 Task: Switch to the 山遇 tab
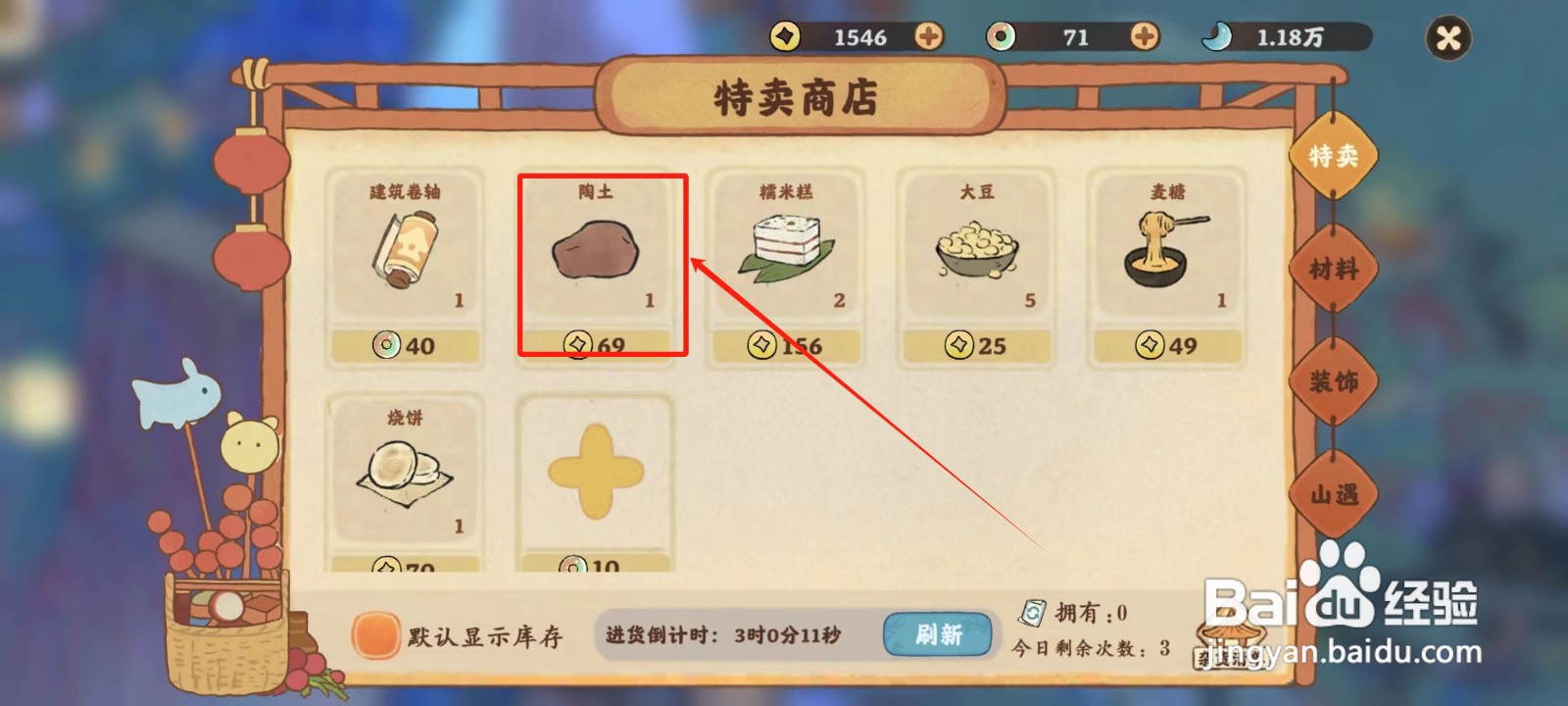[x=1334, y=493]
